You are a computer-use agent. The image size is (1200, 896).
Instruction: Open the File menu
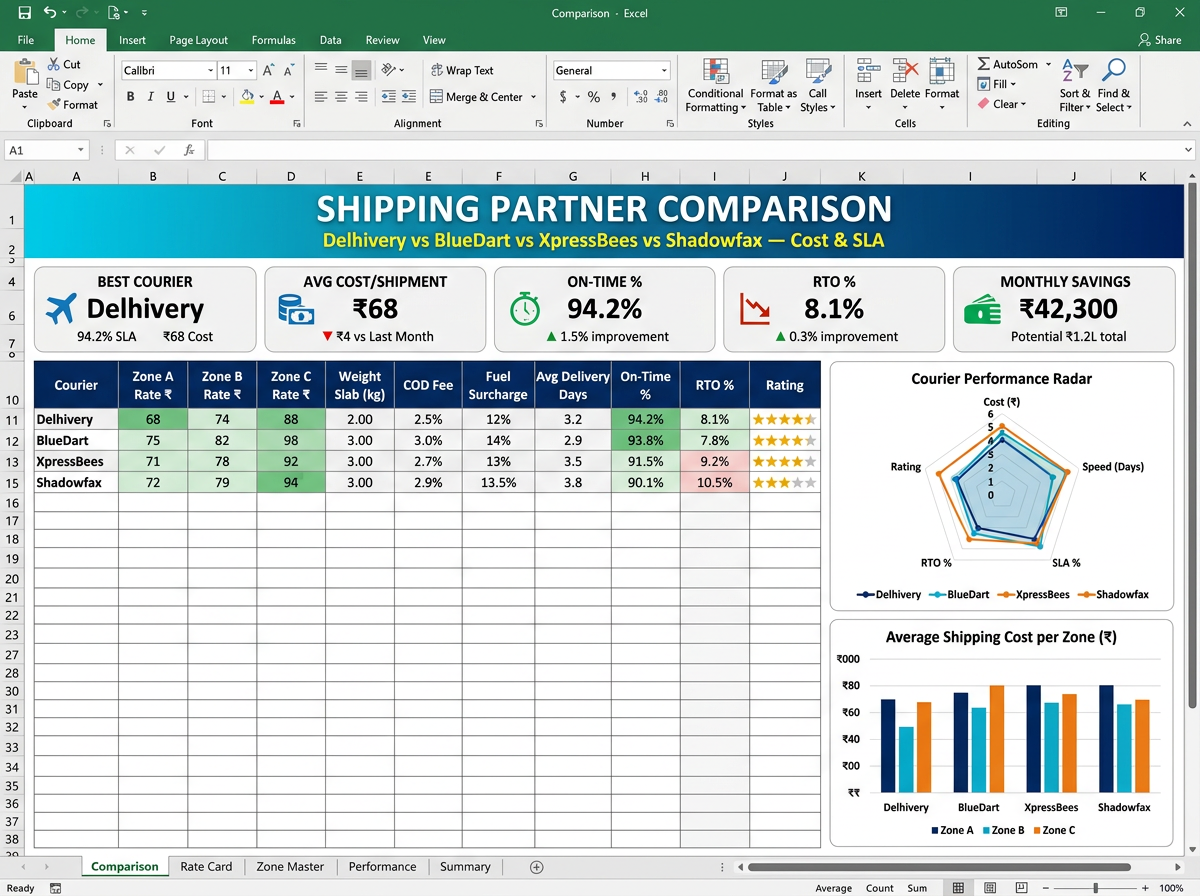(x=26, y=40)
